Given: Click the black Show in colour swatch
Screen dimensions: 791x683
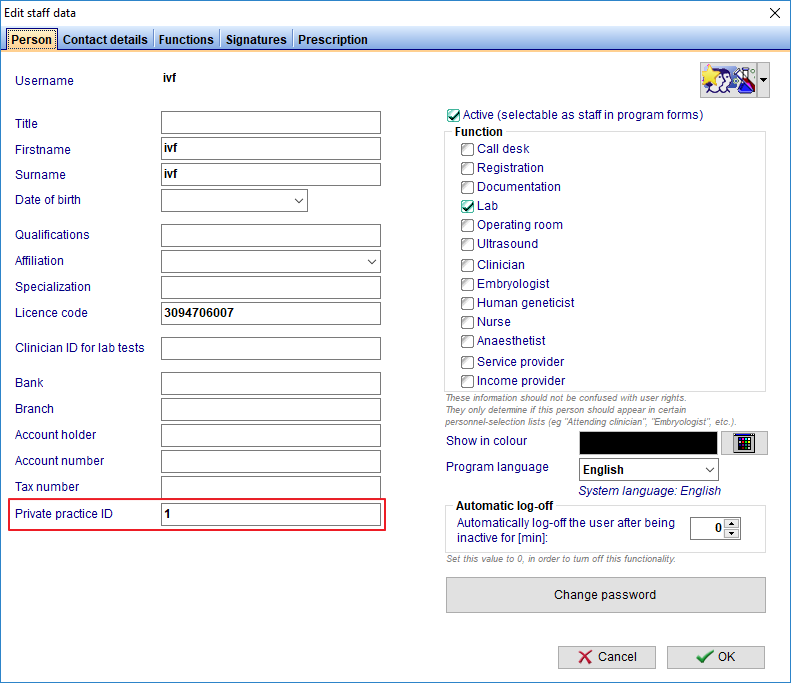Looking at the screenshot, I should pyautogui.click(x=648, y=443).
